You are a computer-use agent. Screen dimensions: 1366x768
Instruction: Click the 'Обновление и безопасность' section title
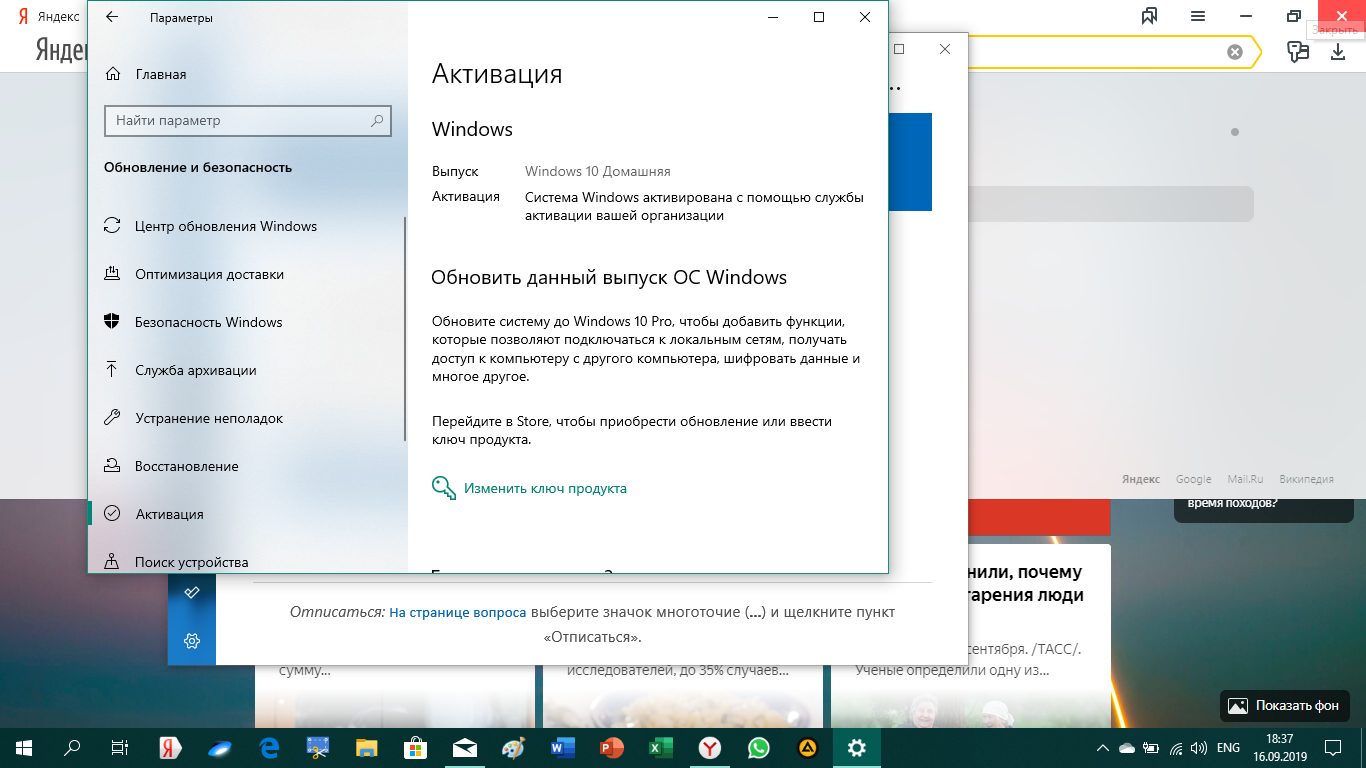tap(198, 168)
